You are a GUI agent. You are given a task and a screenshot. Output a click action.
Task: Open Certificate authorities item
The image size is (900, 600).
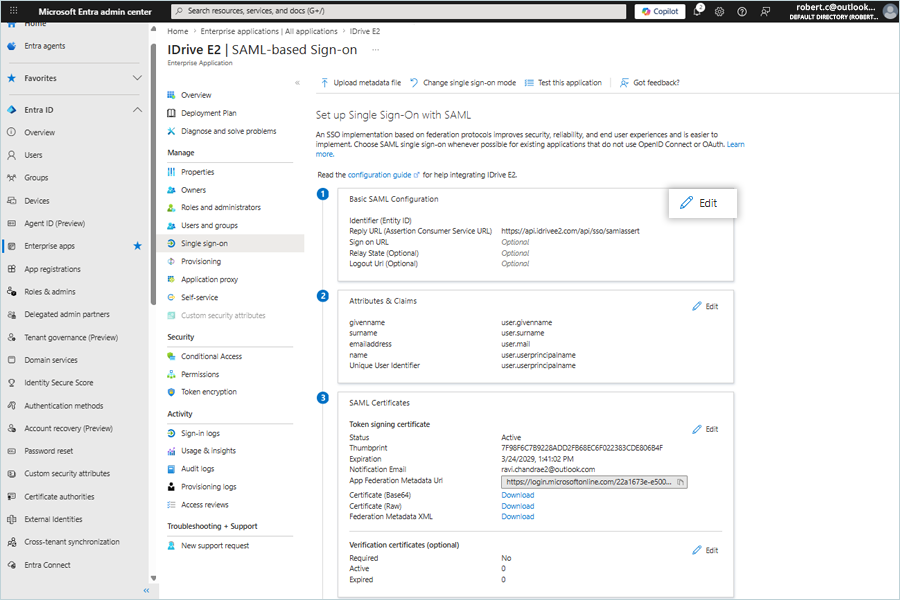pos(59,497)
